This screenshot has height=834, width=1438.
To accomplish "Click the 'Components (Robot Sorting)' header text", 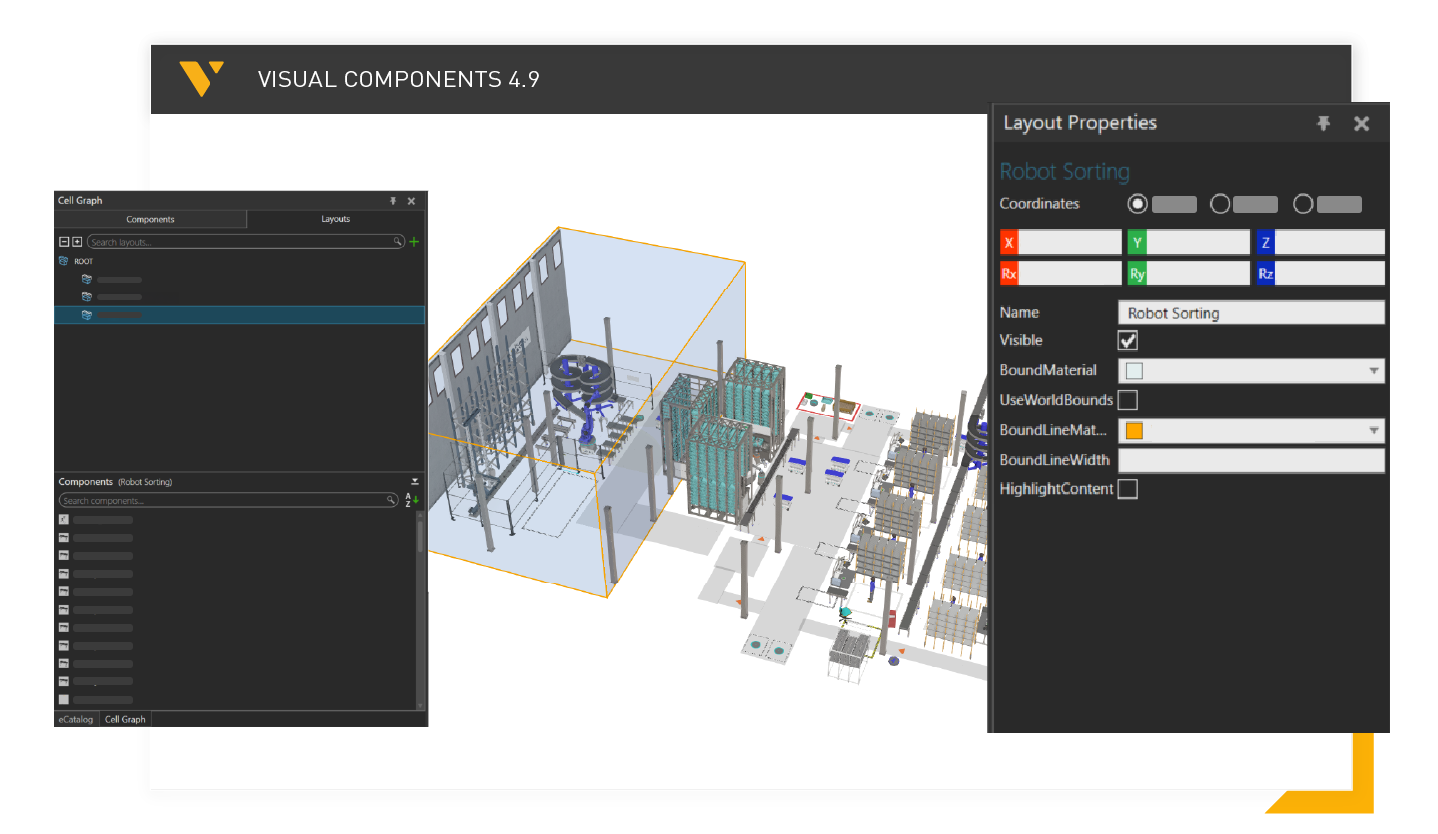I will click(115, 482).
